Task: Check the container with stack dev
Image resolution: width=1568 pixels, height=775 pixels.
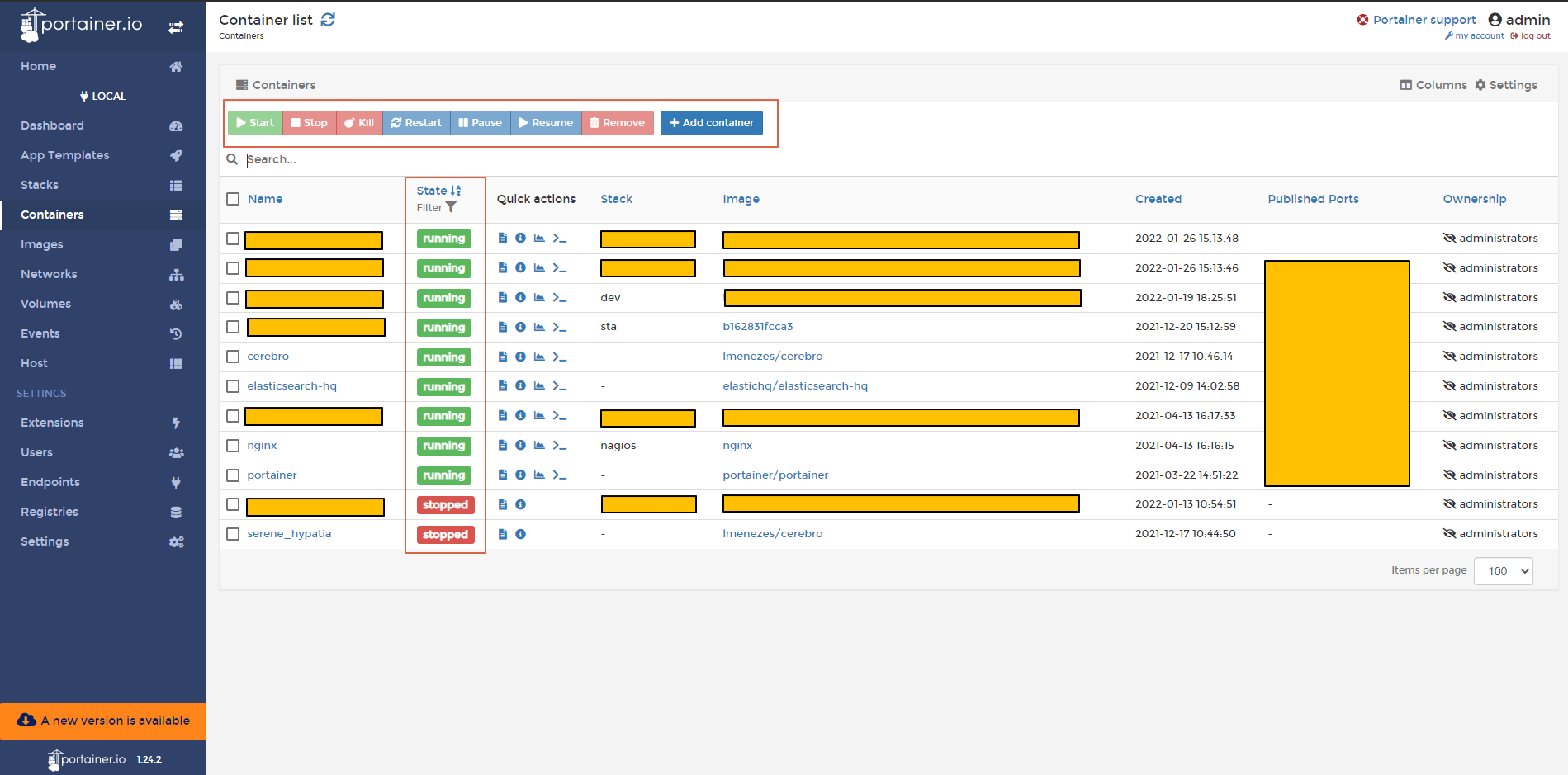Action: coord(233,298)
